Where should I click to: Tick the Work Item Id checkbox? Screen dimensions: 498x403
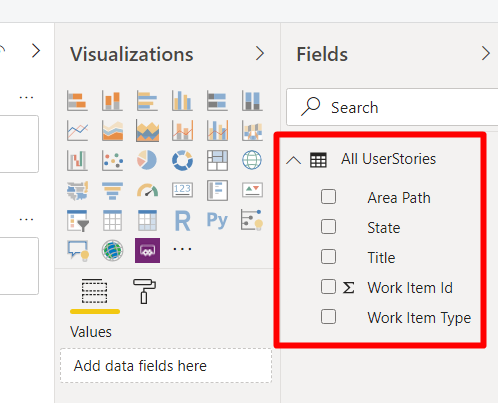coord(328,287)
